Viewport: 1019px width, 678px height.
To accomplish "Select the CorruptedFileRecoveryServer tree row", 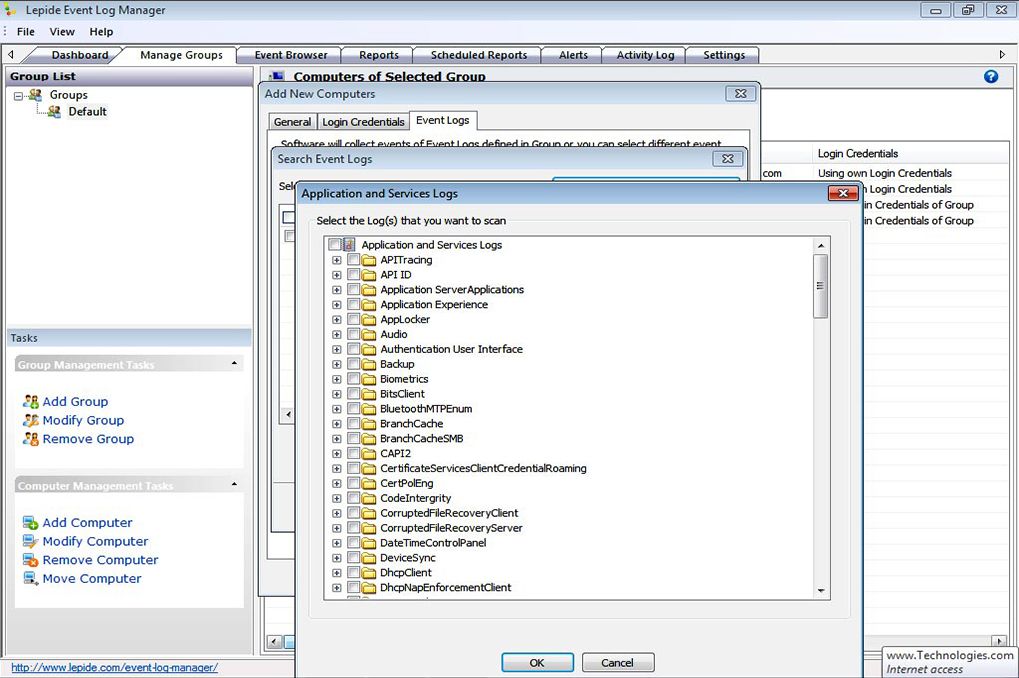I will pos(451,528).
